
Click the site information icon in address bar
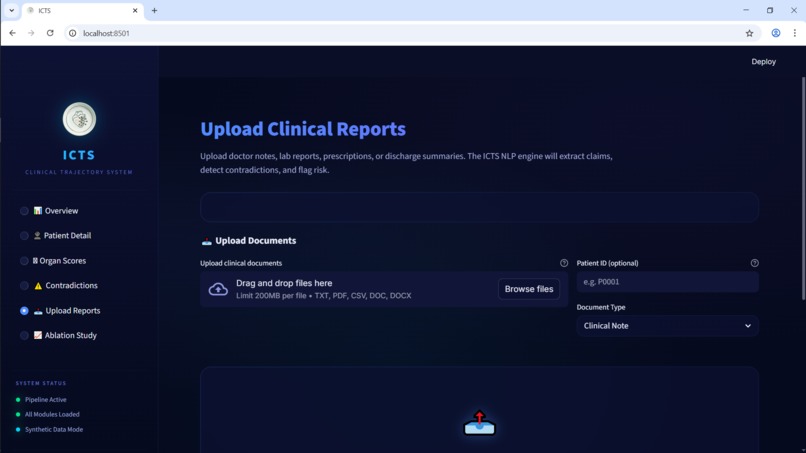tap(72, 33)
